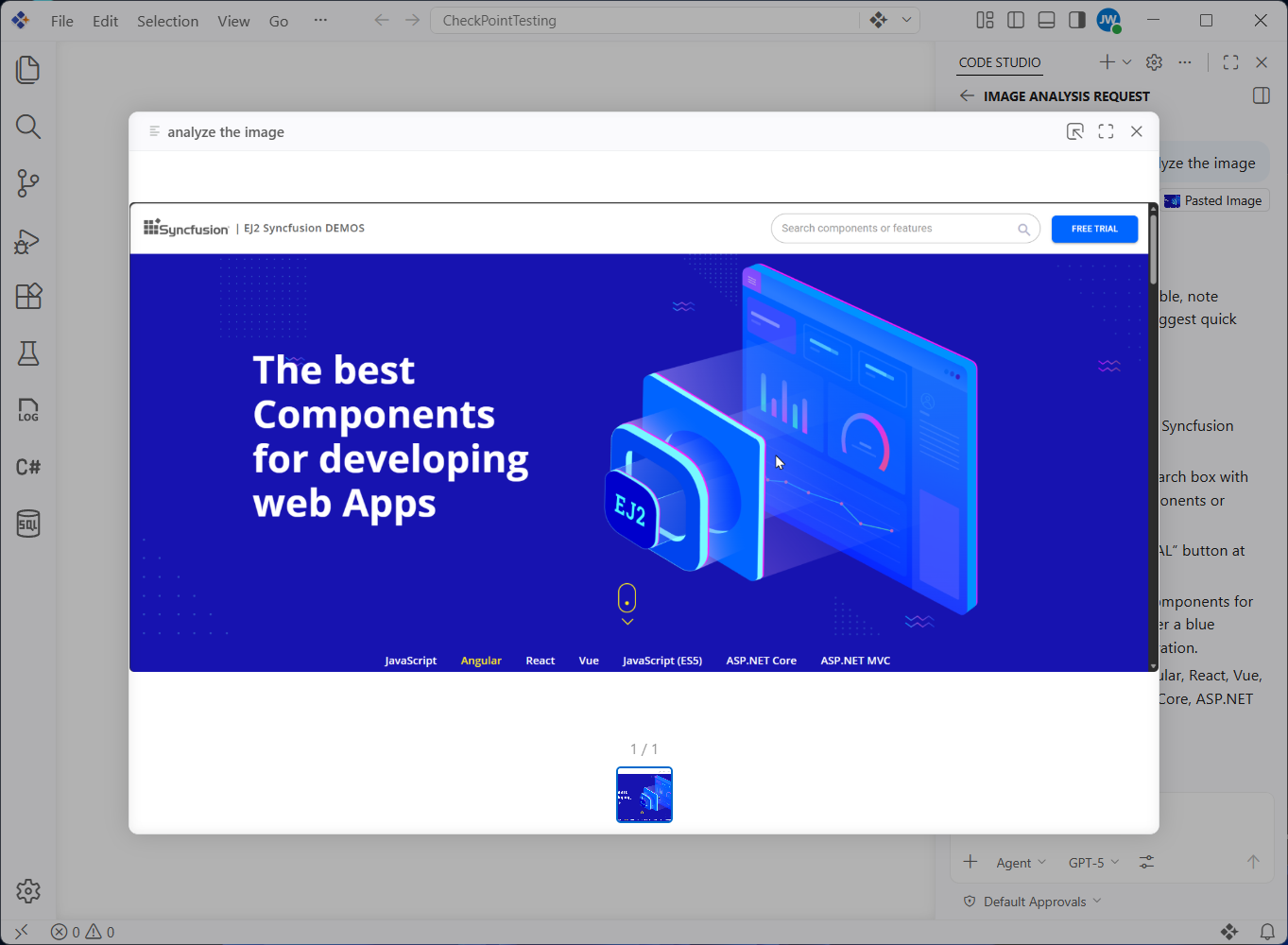Click the 'analyze the image' dialog title
This screenshot has width=1288, height=945.
226,132
